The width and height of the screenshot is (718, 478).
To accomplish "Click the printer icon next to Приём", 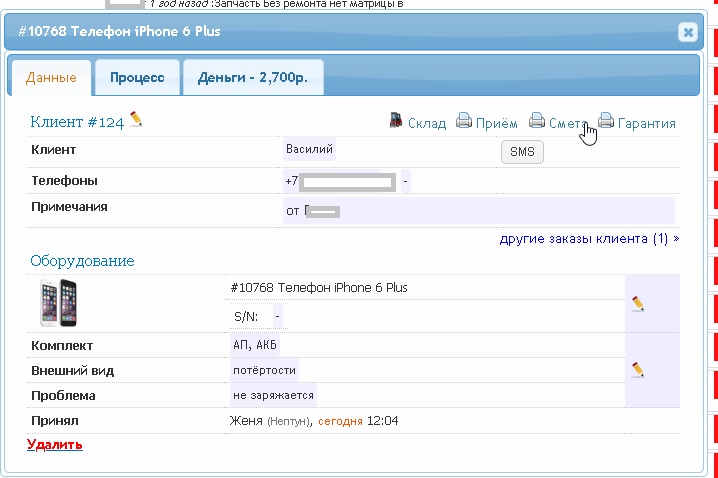I will (x=464, y=122).
